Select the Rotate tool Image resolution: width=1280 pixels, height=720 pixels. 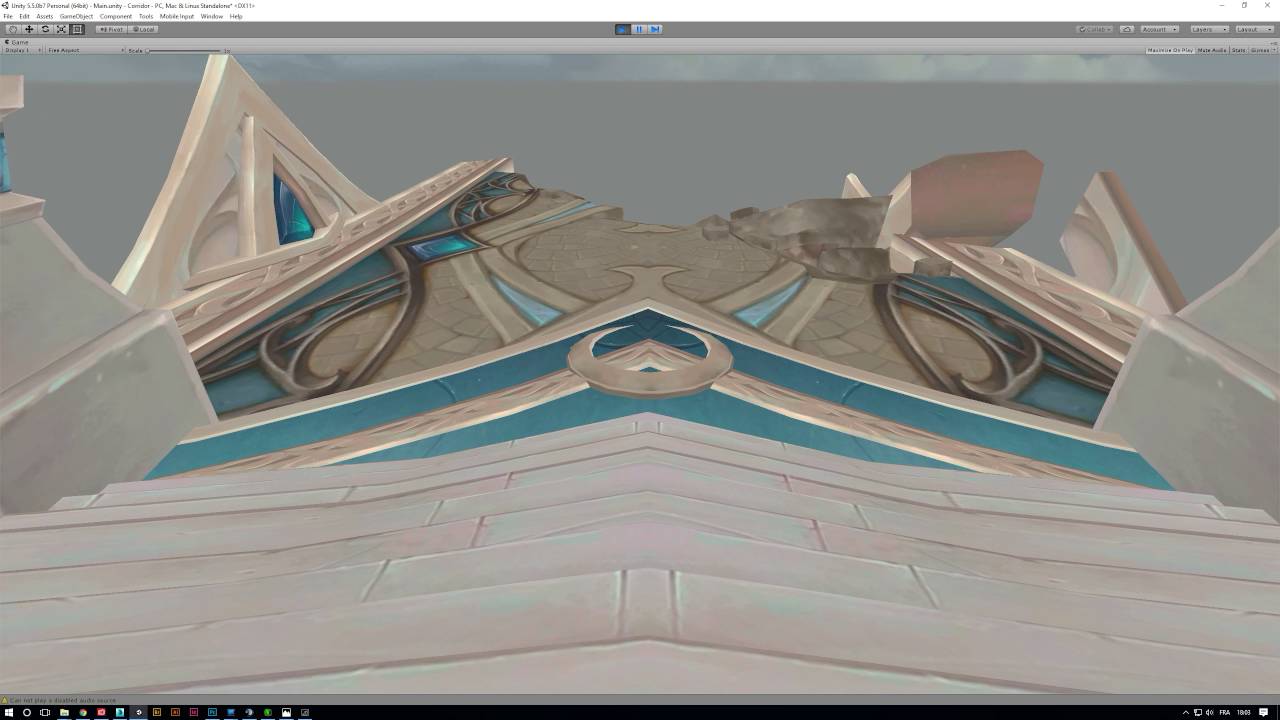tap(45, 29)
